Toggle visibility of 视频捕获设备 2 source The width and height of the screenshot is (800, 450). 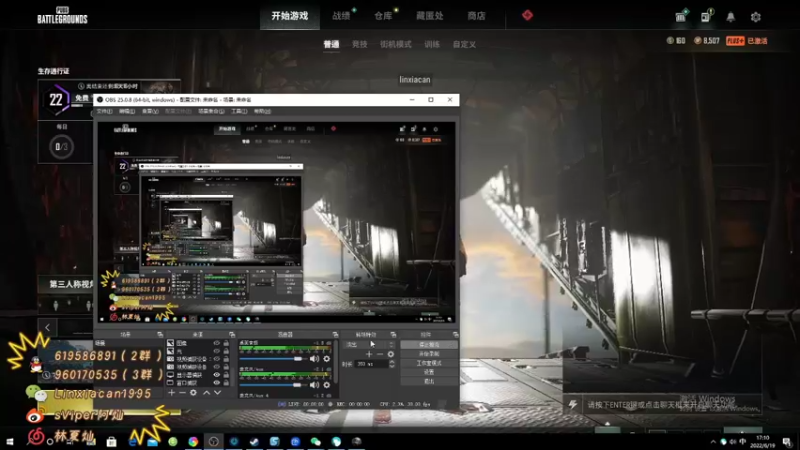(216, 359)
